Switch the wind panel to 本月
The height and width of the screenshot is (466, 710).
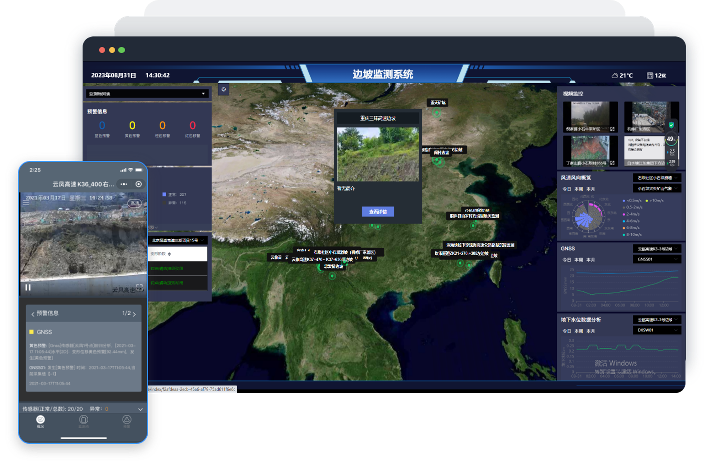tap(590, 189)
